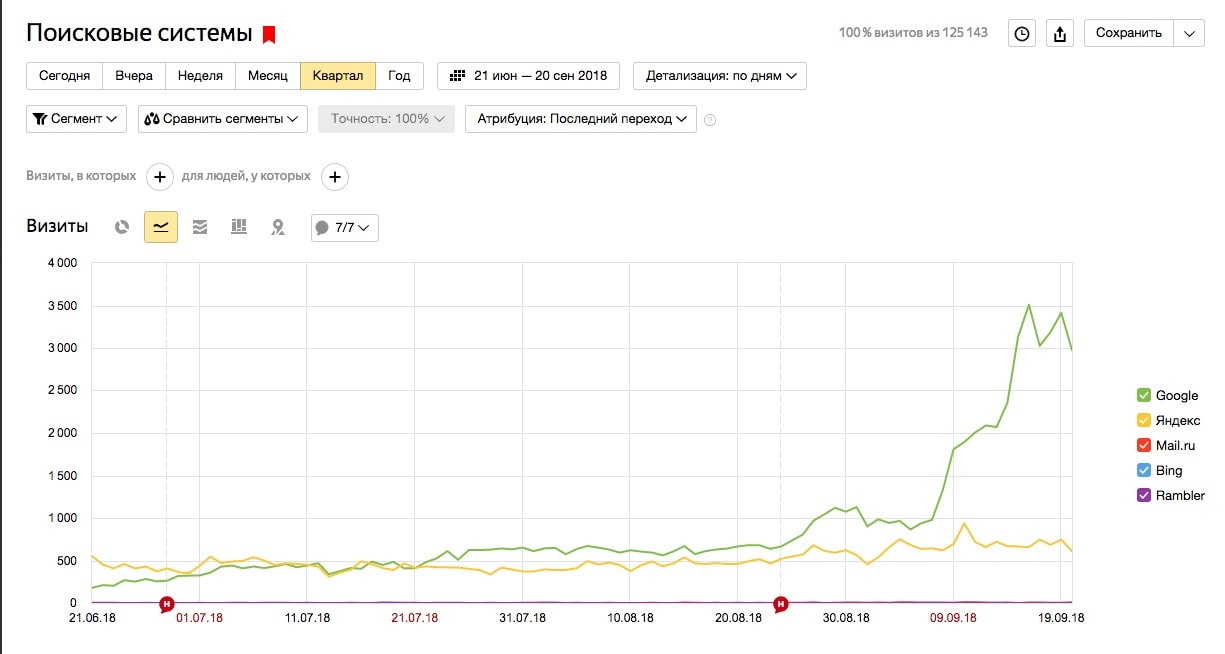Open the 21 июн — 20 сен 2018 date picker

pyautogui.click(x=528, y=76)
